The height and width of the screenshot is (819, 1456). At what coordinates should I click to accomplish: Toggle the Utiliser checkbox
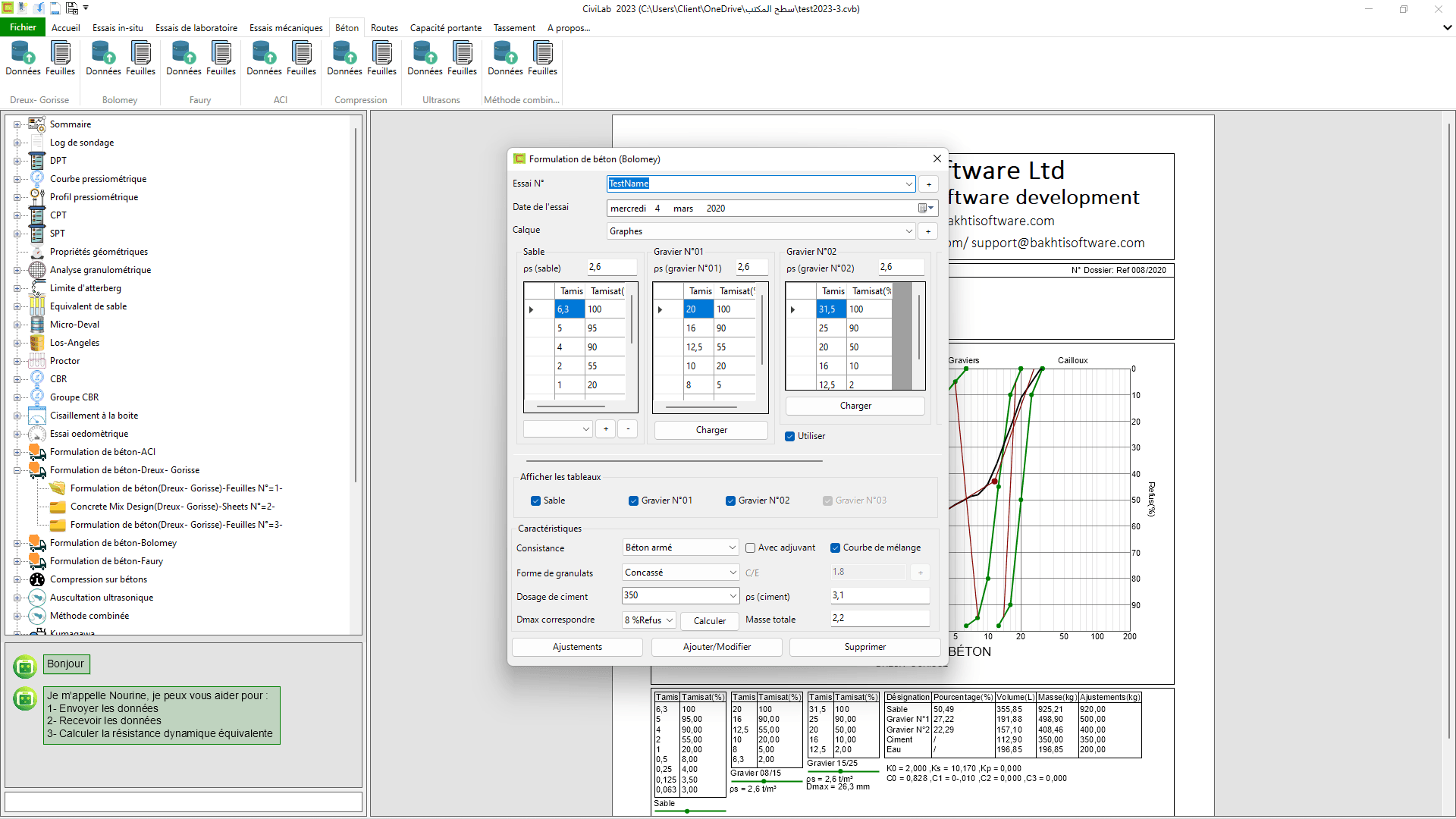coord(790,436)
